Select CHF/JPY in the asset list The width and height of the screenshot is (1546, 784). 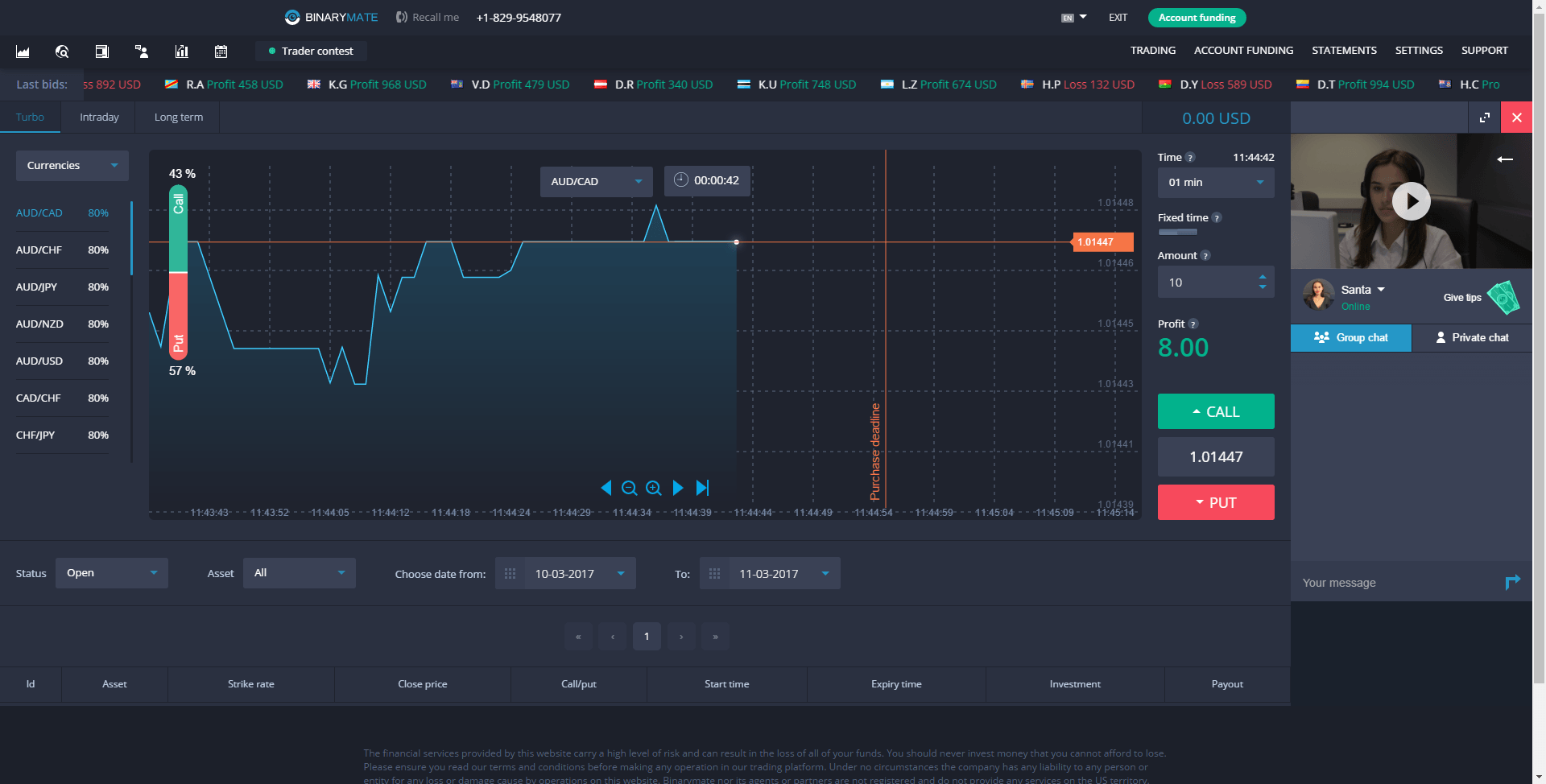(x=62, y=435)
